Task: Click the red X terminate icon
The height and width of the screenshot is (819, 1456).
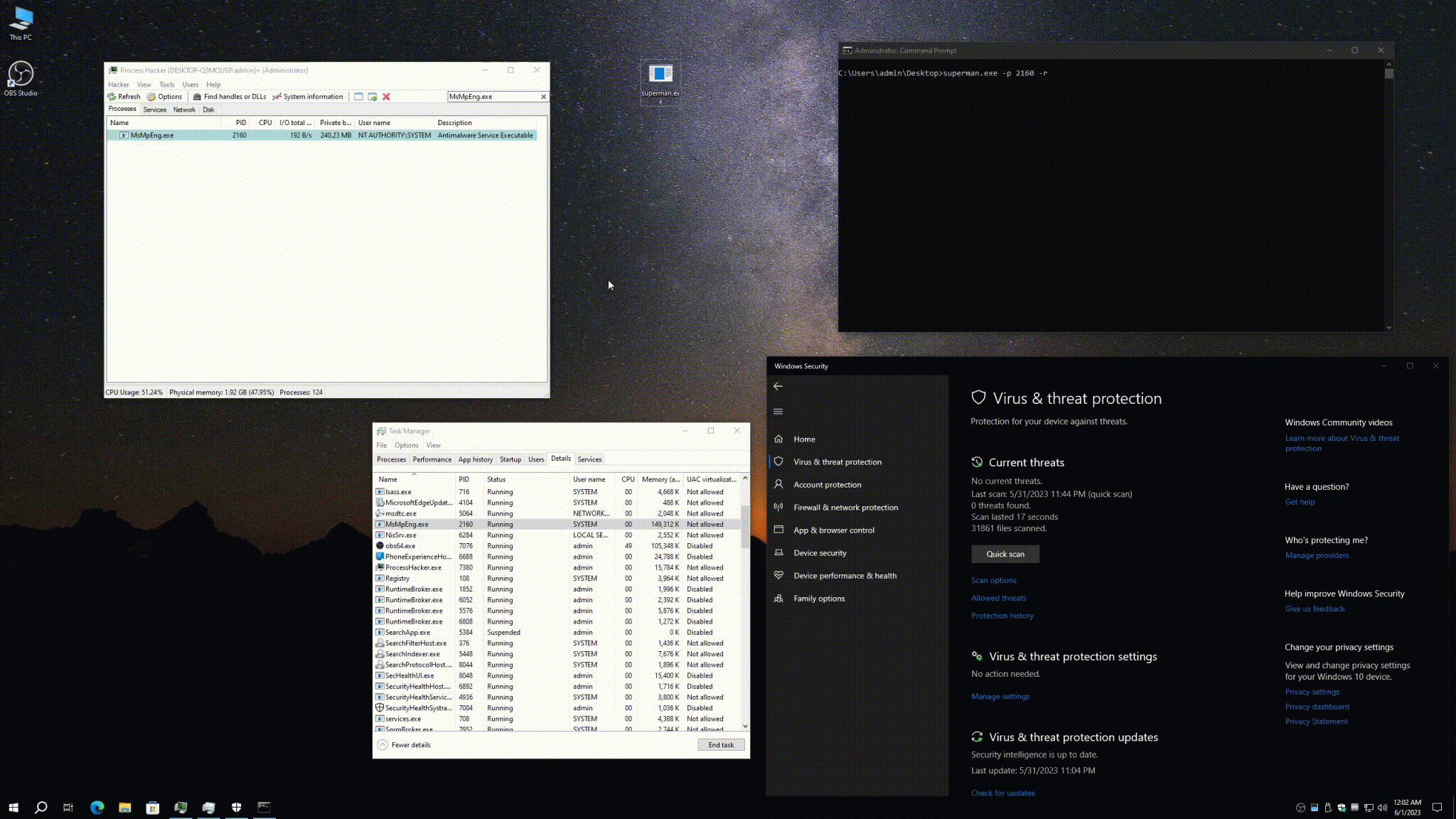Action: [x=386, y=97]
